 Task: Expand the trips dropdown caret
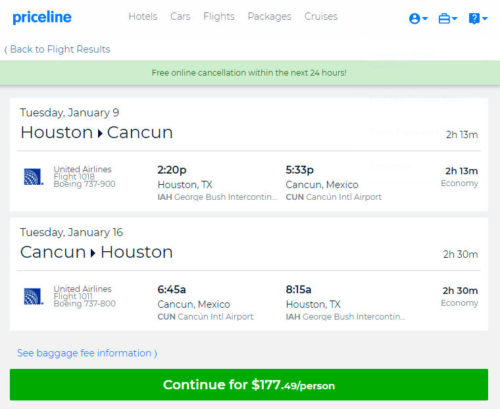454,19
